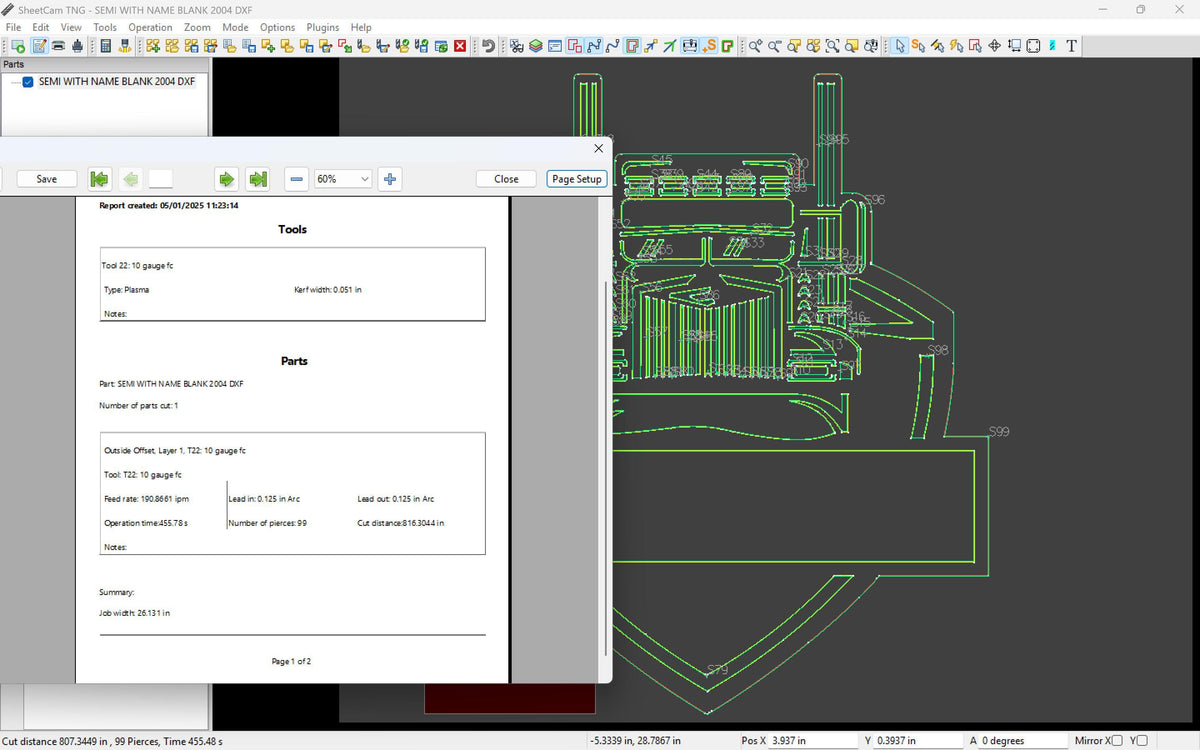The width and height of the screenshot is (1200, 750).
Task: Decrease report zoom with minus button
Action: point(297,179)
